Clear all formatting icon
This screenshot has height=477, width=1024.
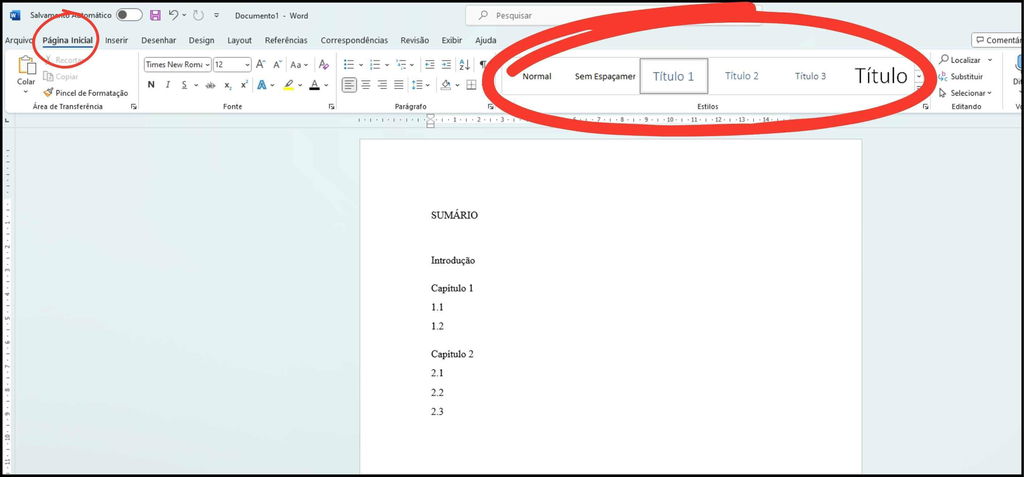[x=323, y=65]
